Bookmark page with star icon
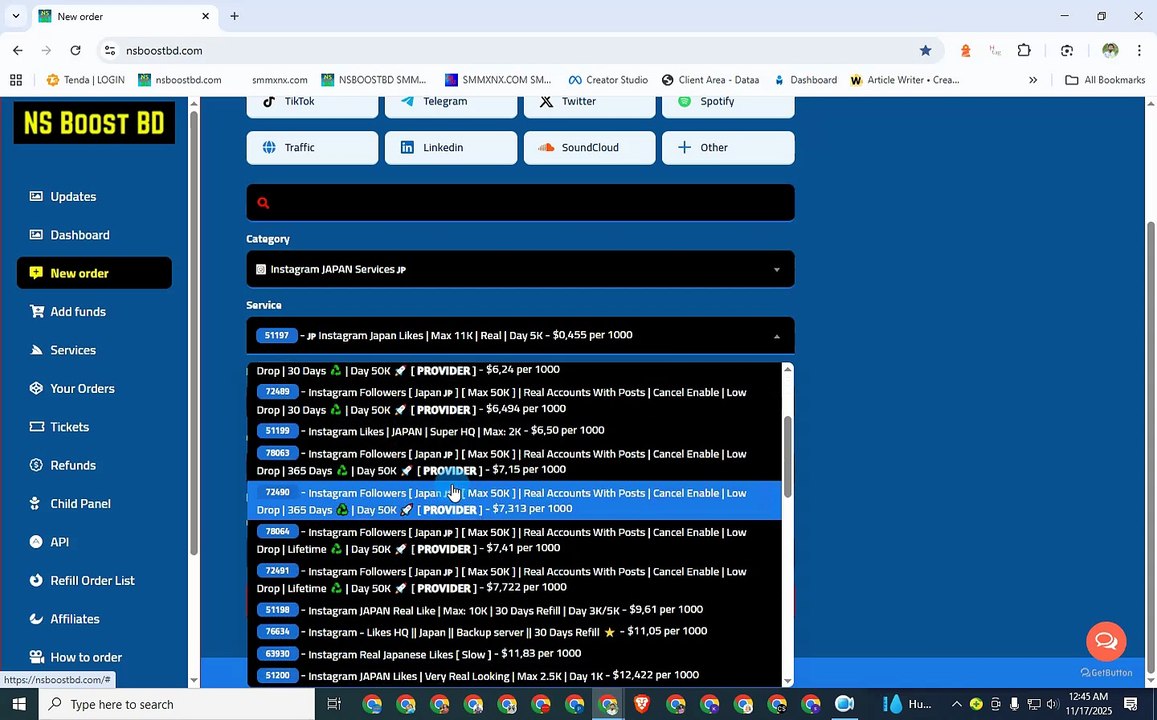1157x720 pixels. (x=925, y=50)
